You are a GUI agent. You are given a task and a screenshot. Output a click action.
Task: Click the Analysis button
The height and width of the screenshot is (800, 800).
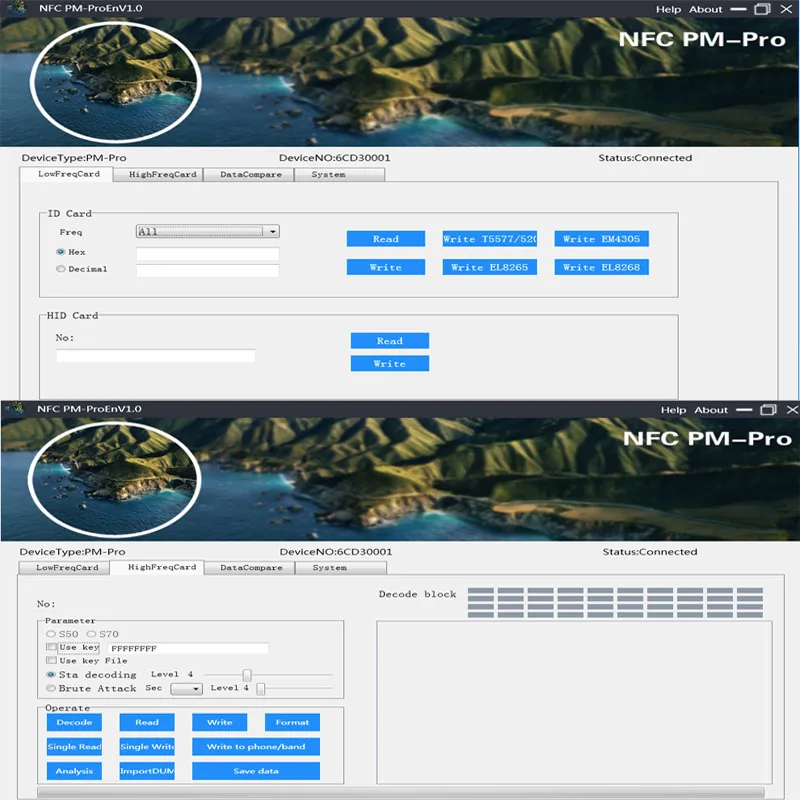tap(74, 771)
